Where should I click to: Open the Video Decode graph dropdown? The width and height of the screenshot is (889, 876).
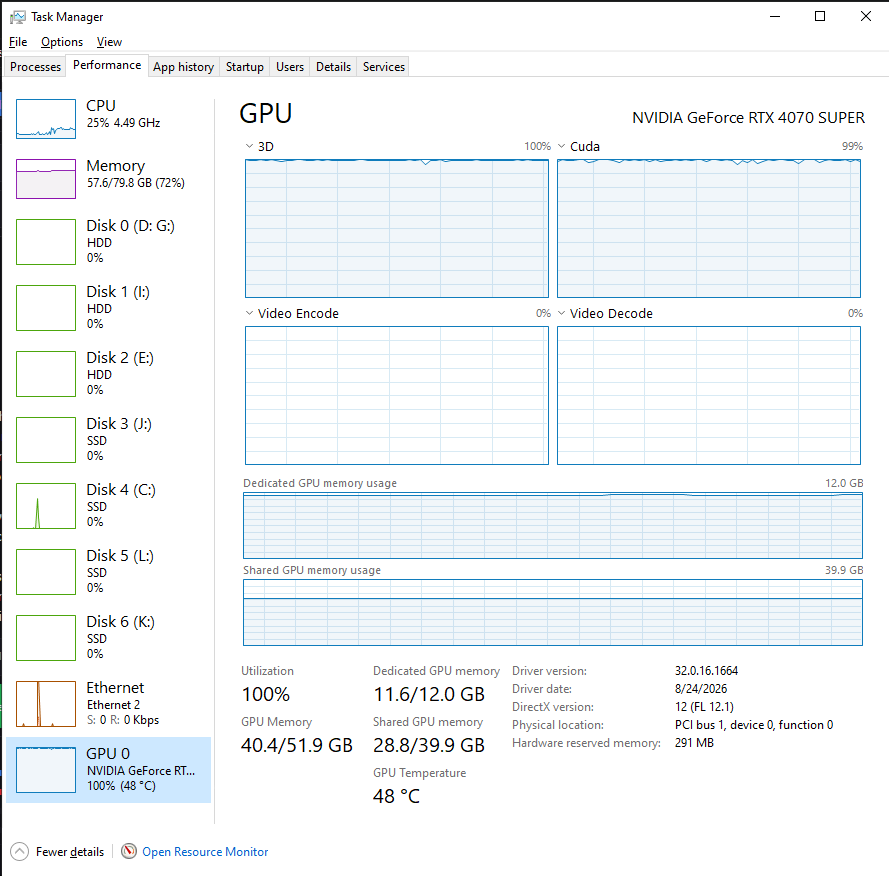561,313
